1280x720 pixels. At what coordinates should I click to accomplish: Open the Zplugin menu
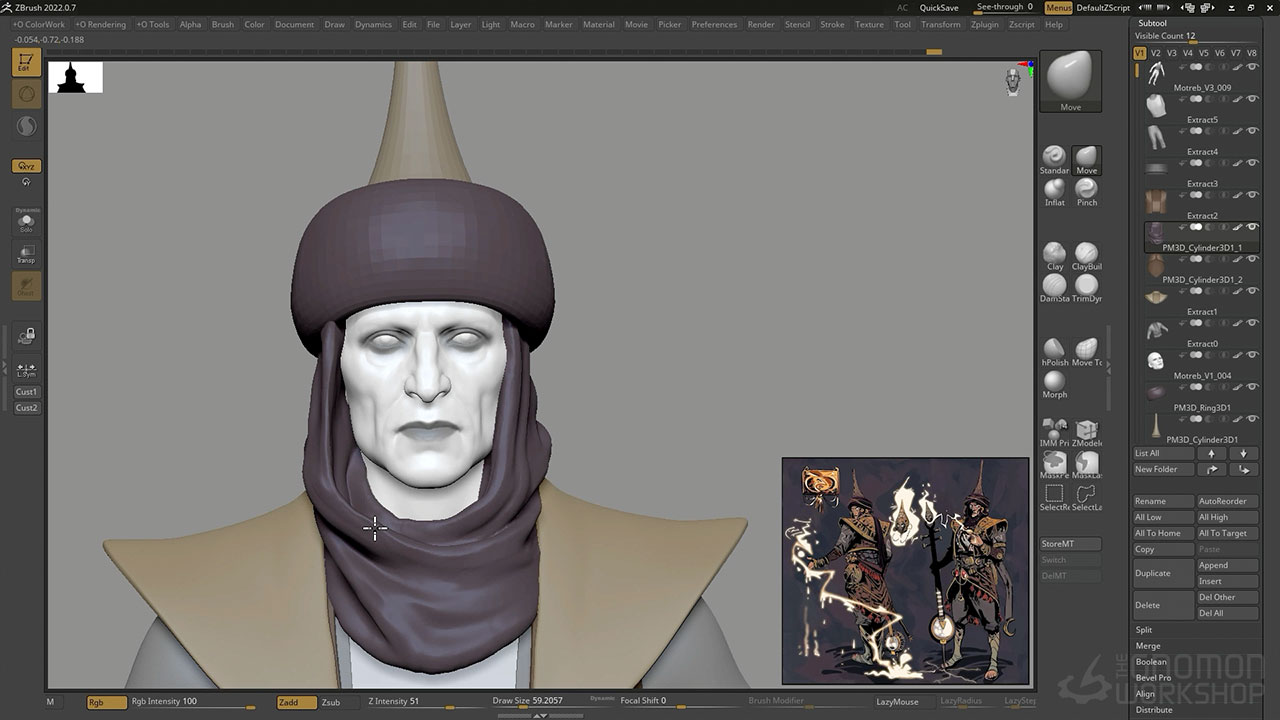tap(984, 24)
